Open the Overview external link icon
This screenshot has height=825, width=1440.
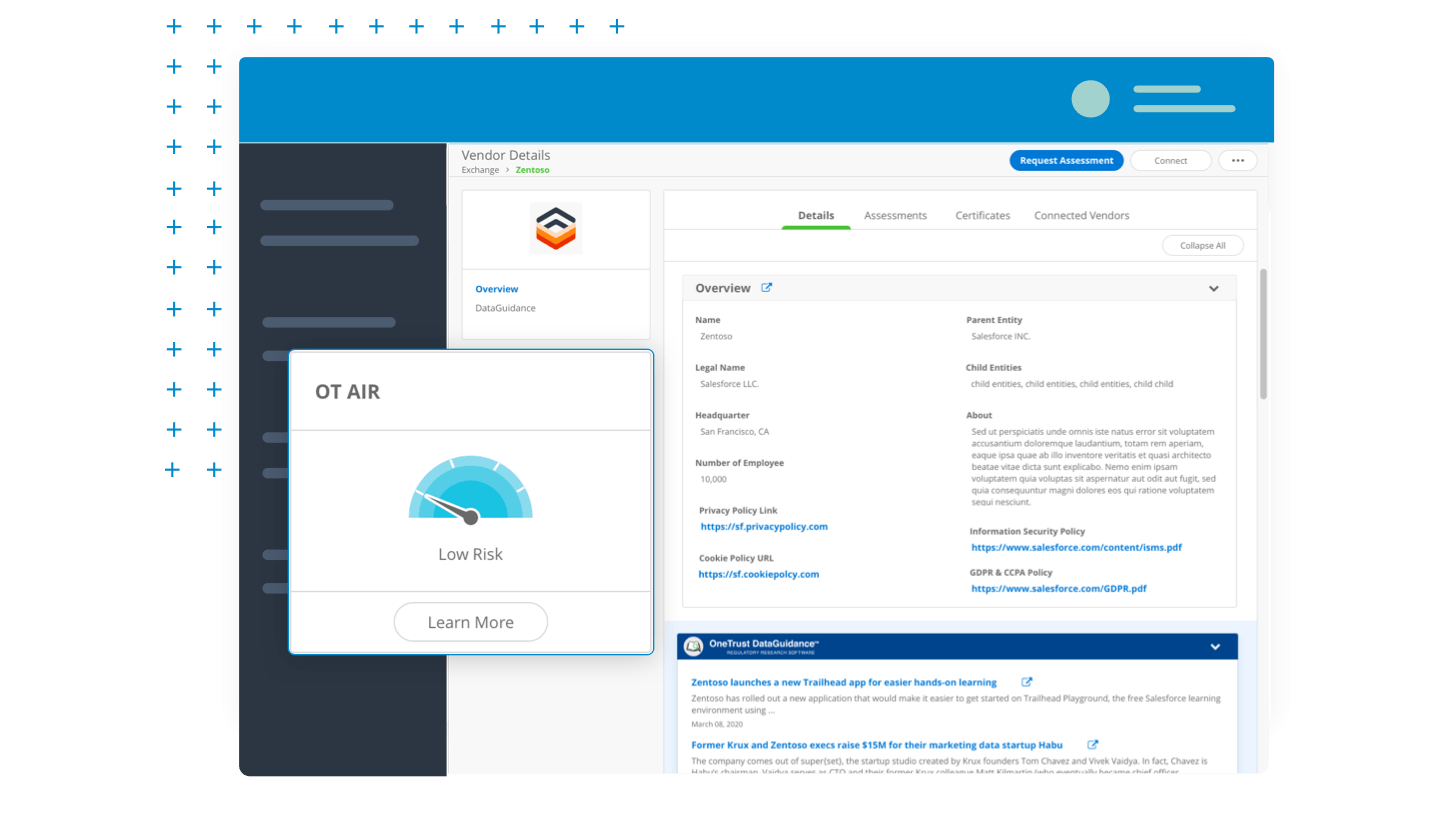(767, 288)
